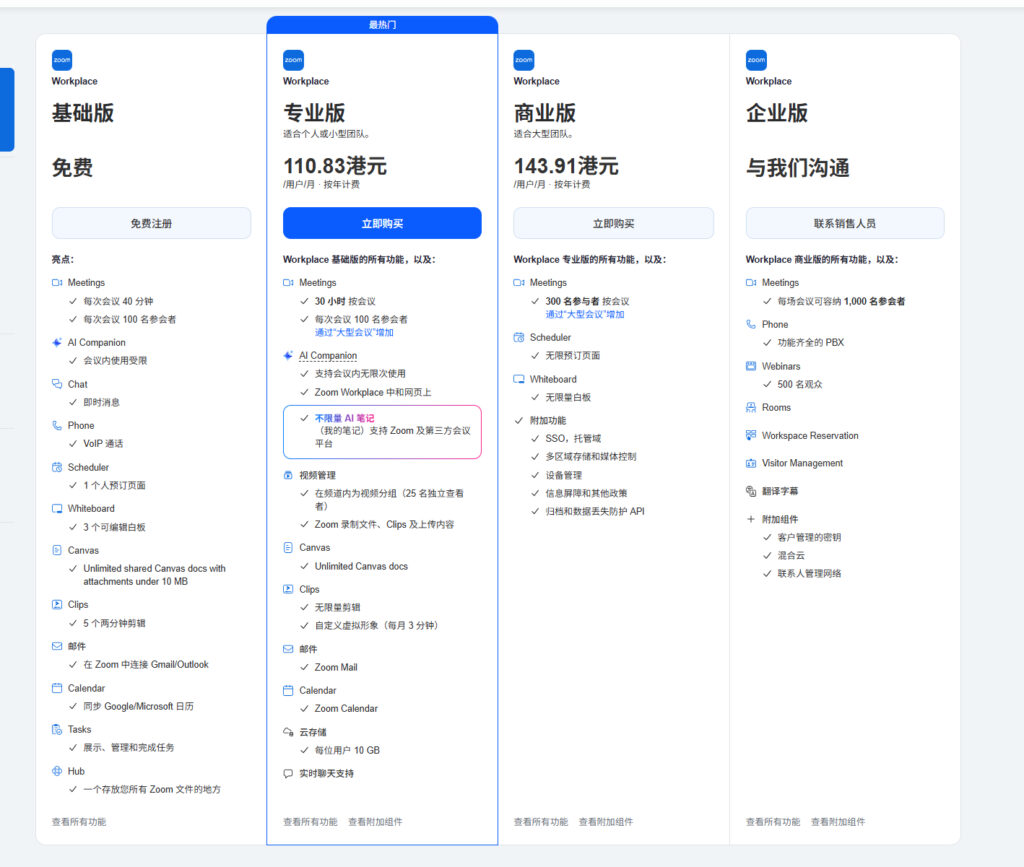
Task: Click the Phone handset icon in the 基础版 plan
Action: (57, 425)
